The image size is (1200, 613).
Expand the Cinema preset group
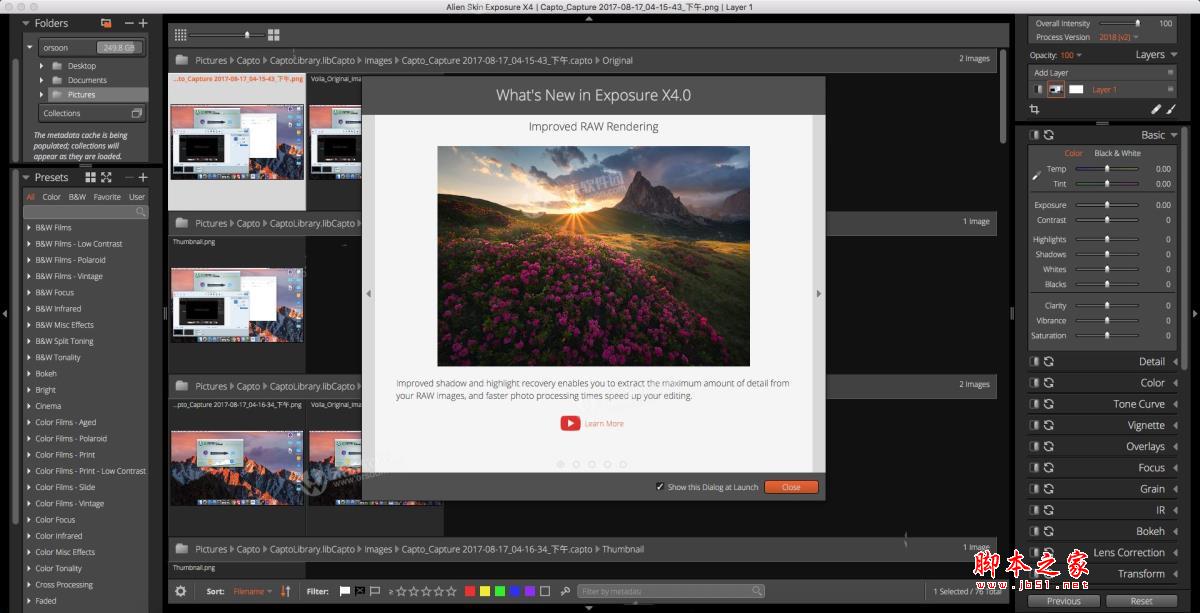coord(29,406)
